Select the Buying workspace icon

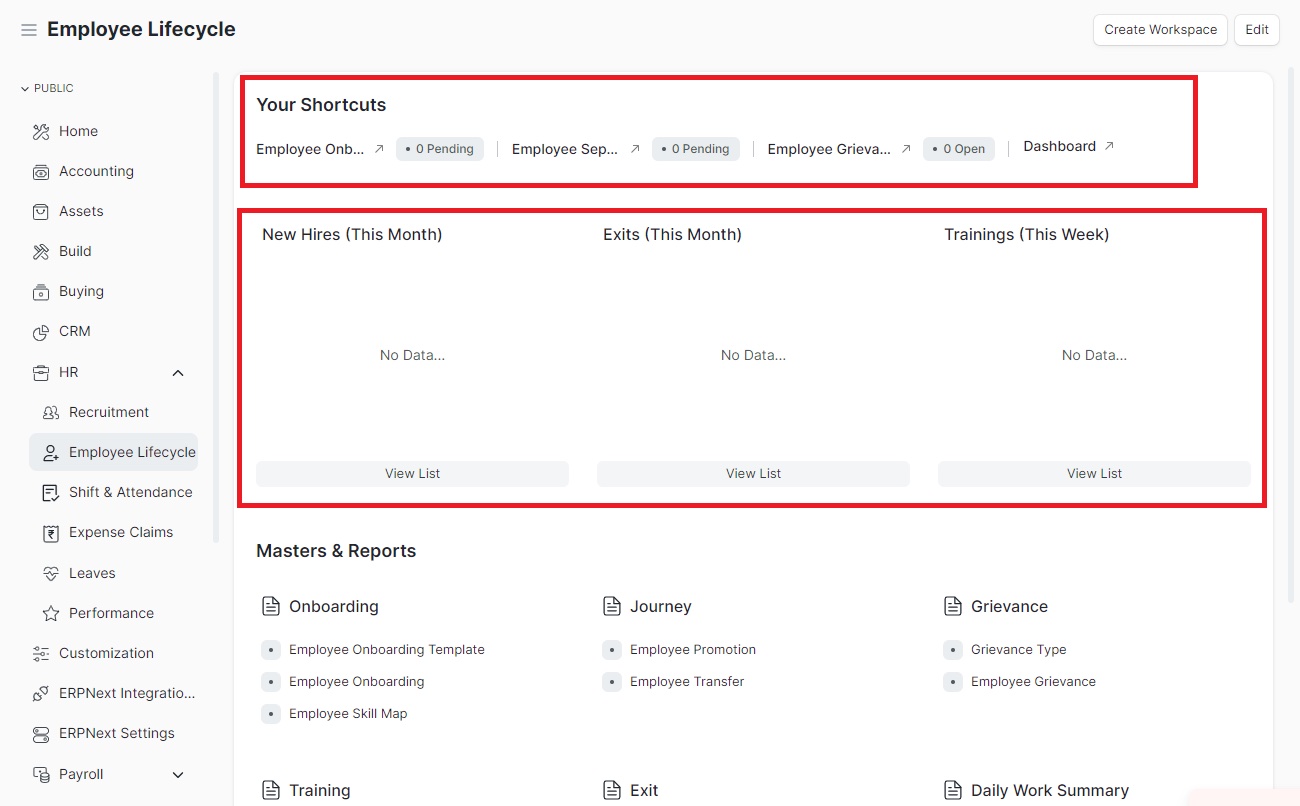40,291
